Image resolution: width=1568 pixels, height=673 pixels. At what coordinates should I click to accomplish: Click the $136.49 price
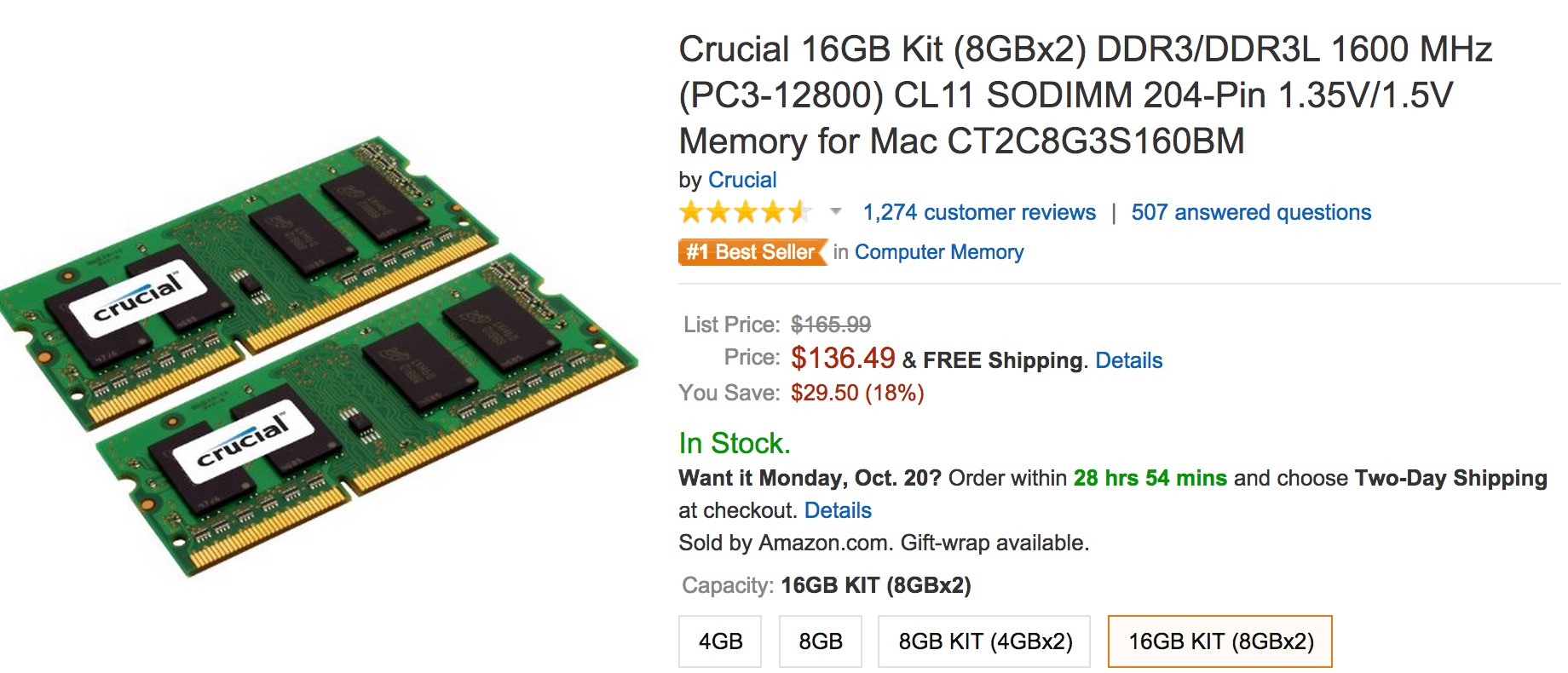pos(842,358)
